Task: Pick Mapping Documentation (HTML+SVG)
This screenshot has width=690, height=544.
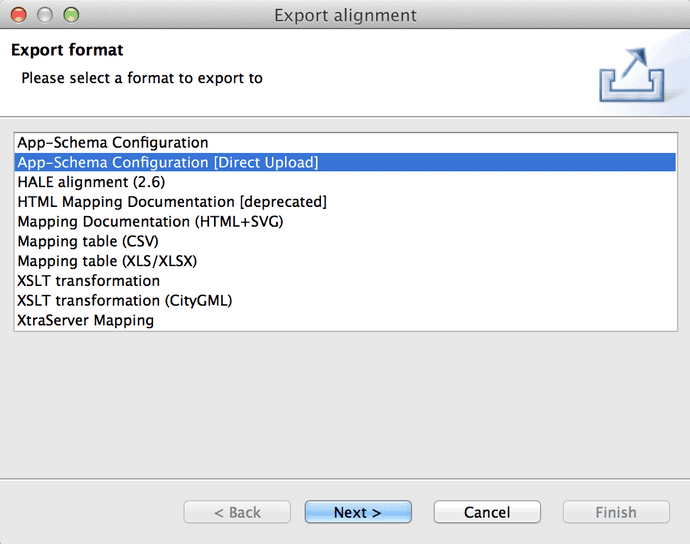Action: coord(345,221)
